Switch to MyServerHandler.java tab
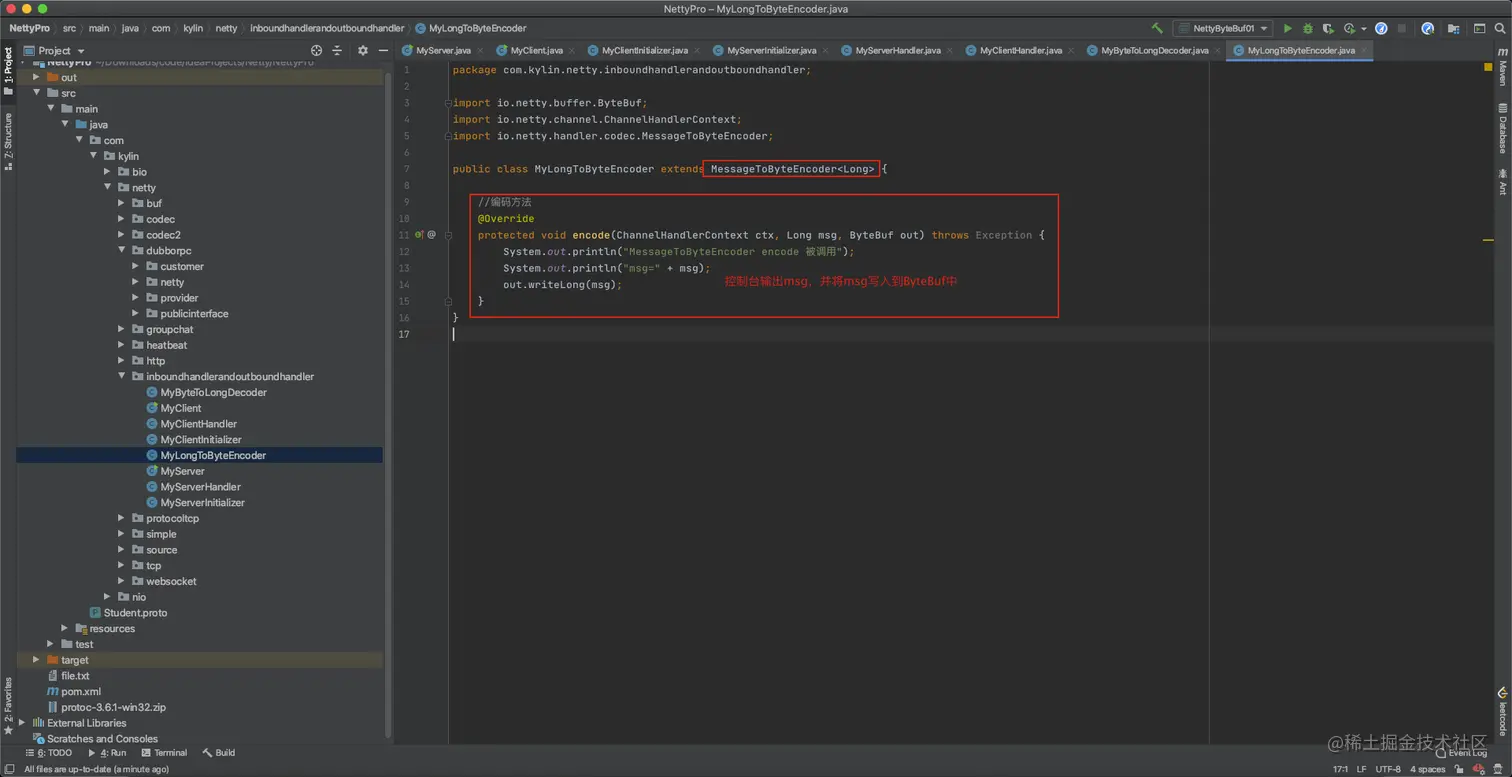The width and height of the screenshot is (1512, 777). point(898,50)
